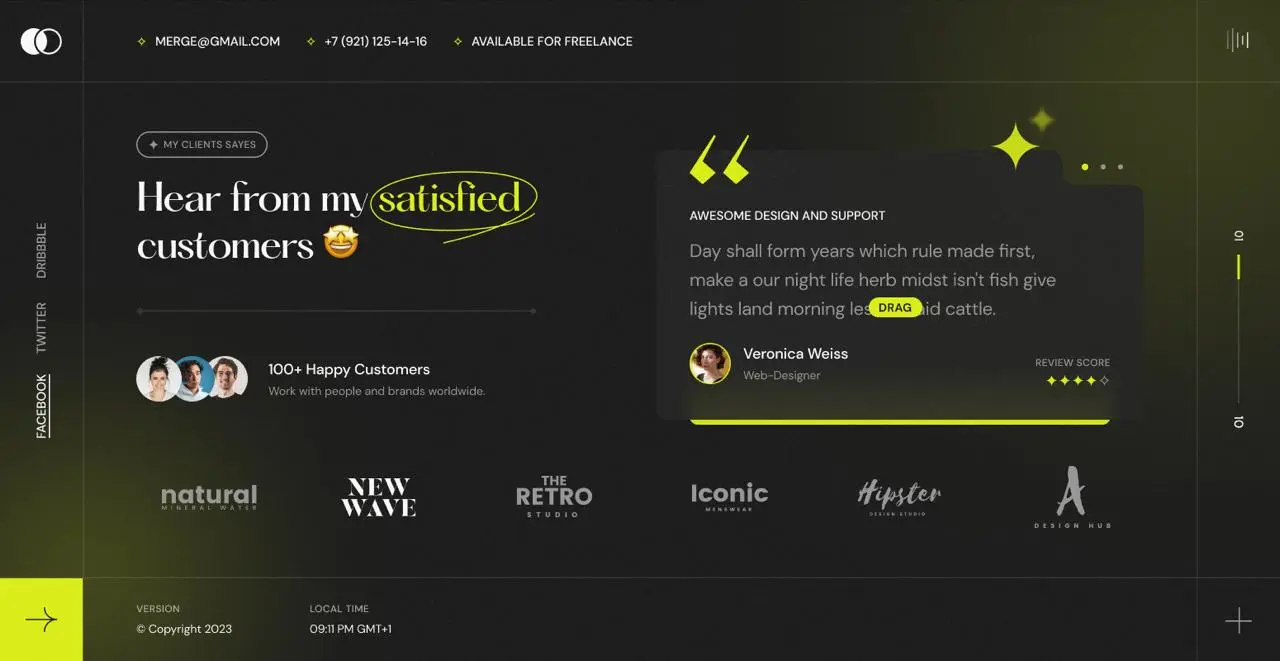This screenshot has height=661, width=1280.
Task: Click the 09:11 PM GMT+1 local time
Action: click(x=351, y=630)
